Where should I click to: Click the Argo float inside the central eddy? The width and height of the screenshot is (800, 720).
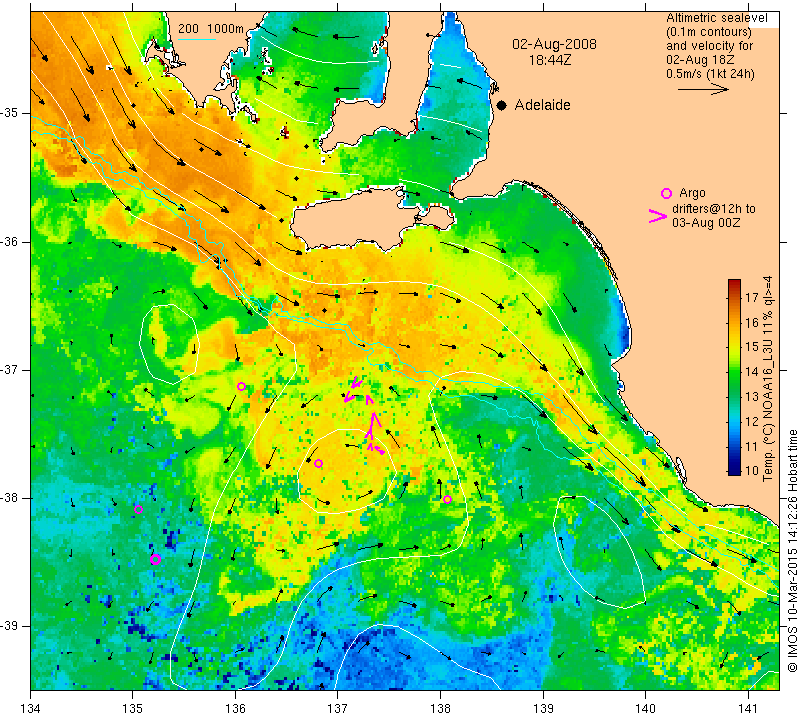click(x=318, y=463)
